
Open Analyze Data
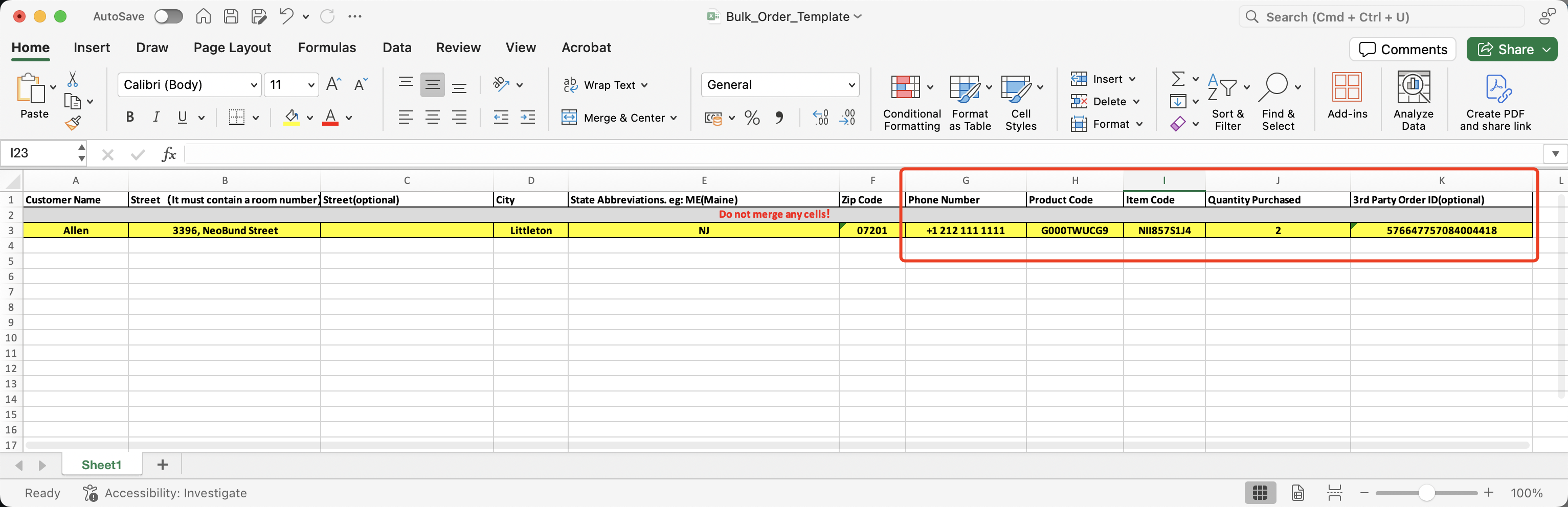coord(1414,101)
